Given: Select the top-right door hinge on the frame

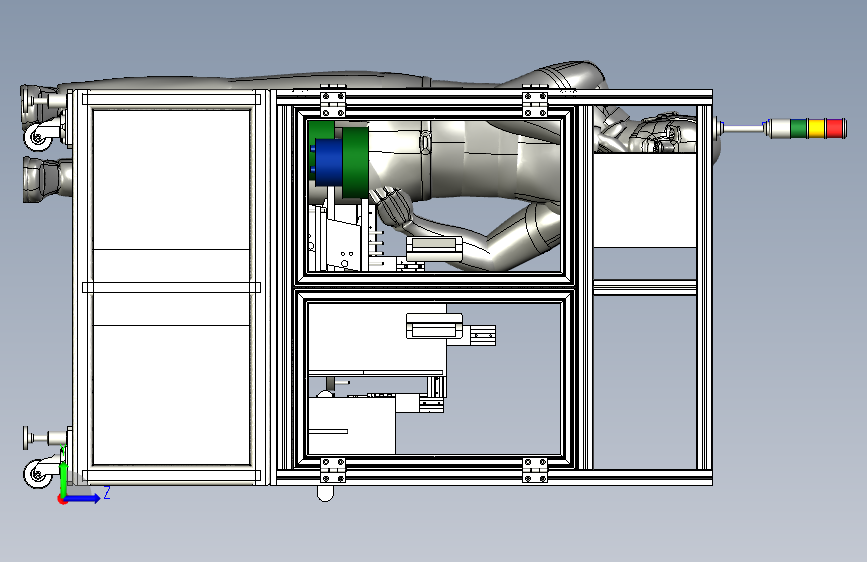Looking at the screenshot, I should [535, 102].
